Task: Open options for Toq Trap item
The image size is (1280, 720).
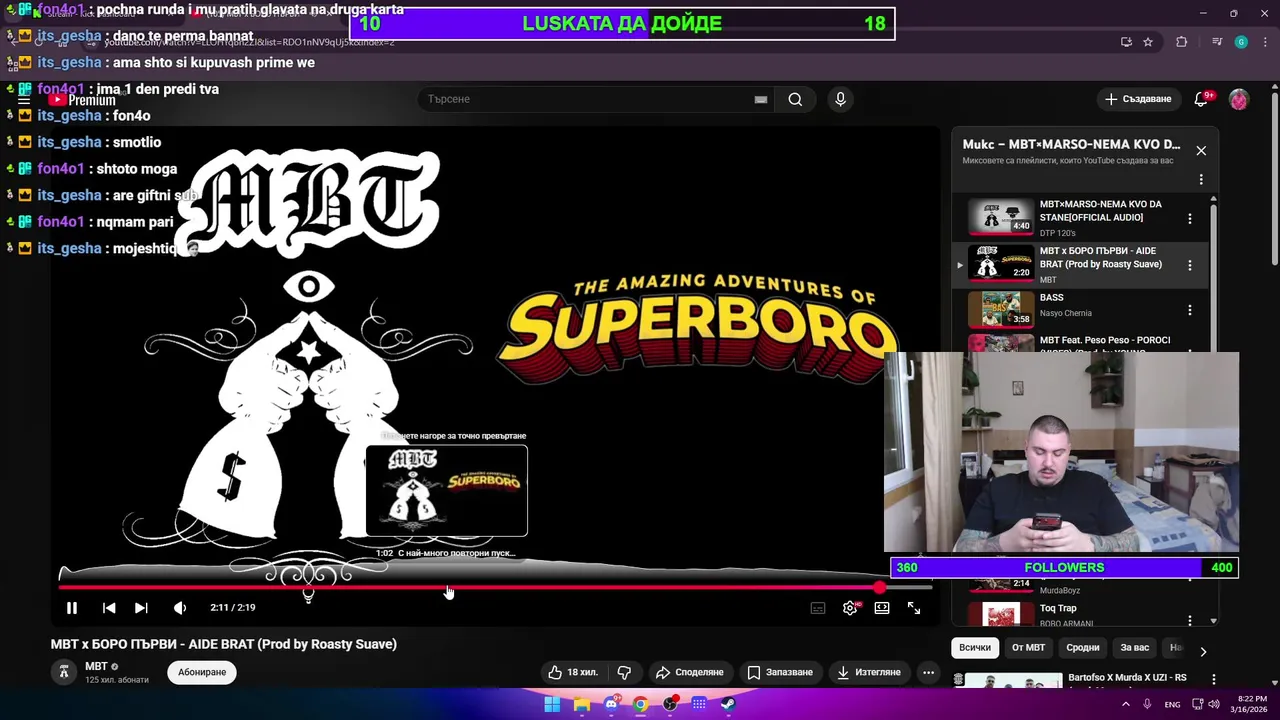Action: point(1189,620)
